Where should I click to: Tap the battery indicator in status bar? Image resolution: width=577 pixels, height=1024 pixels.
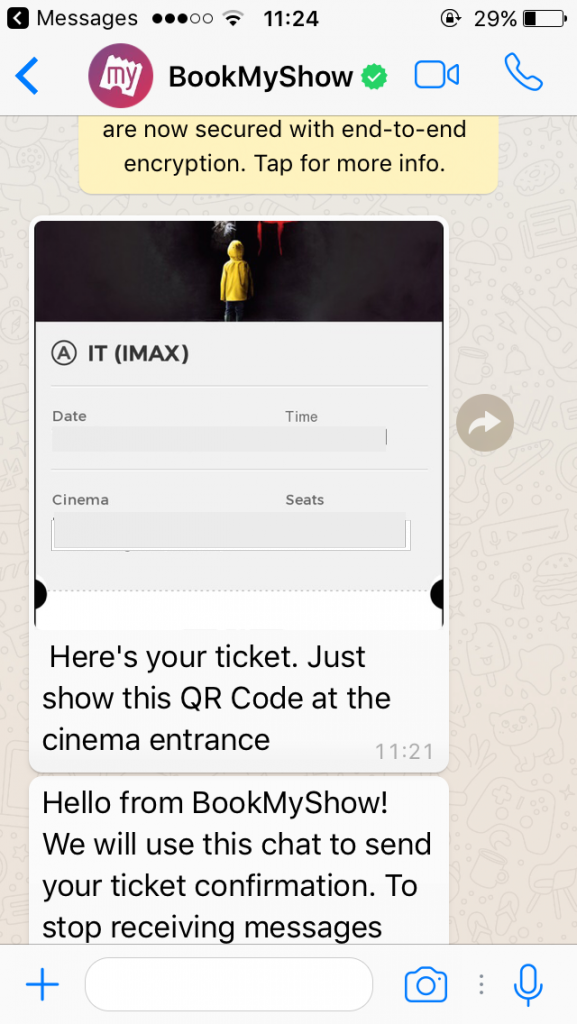tap(545, 18)
